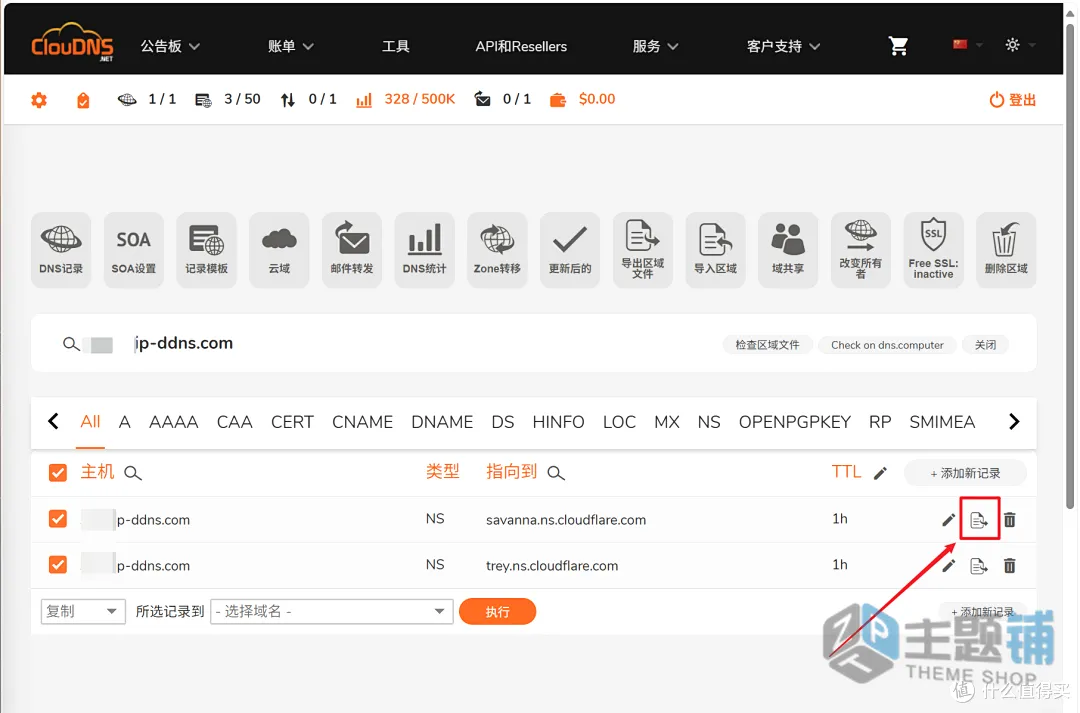This screenshot has height=713, width=1080.
Task: Click the 执行 button
Action: tap(497, 612)
